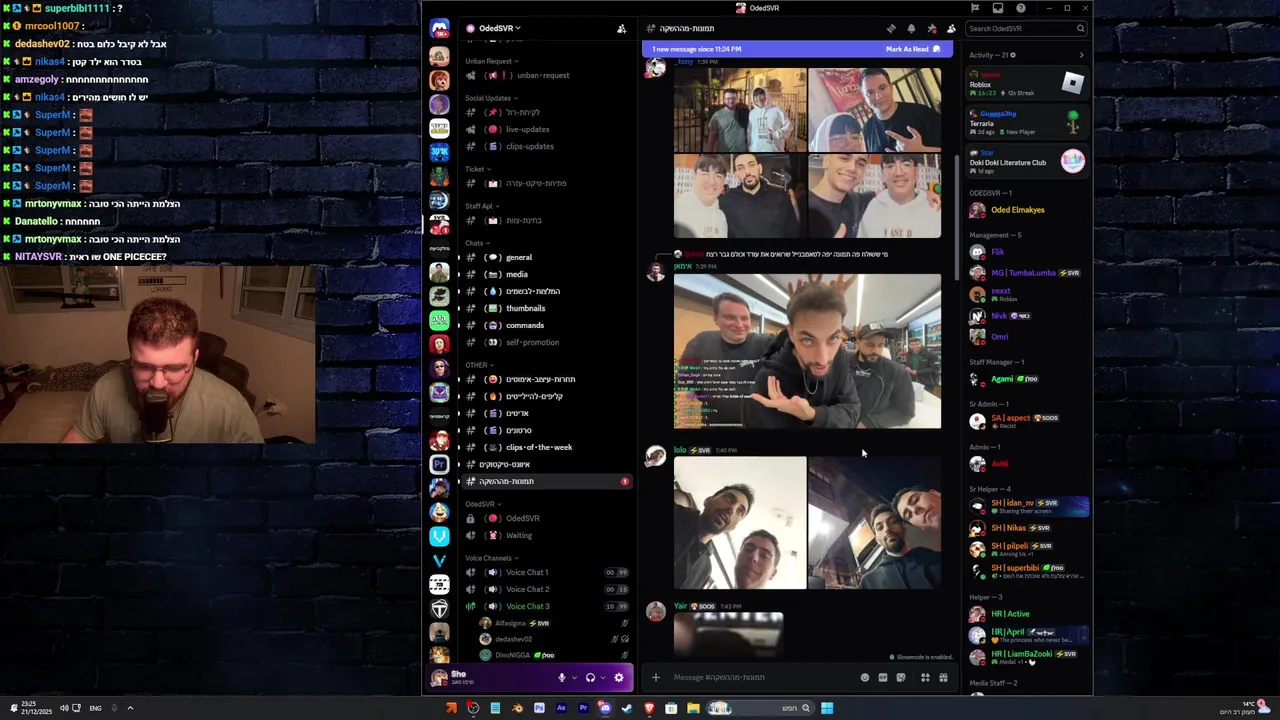Click the plus attach button in message bar
The height and width of the screenshot is (720, 1280).
click(656, 678)
